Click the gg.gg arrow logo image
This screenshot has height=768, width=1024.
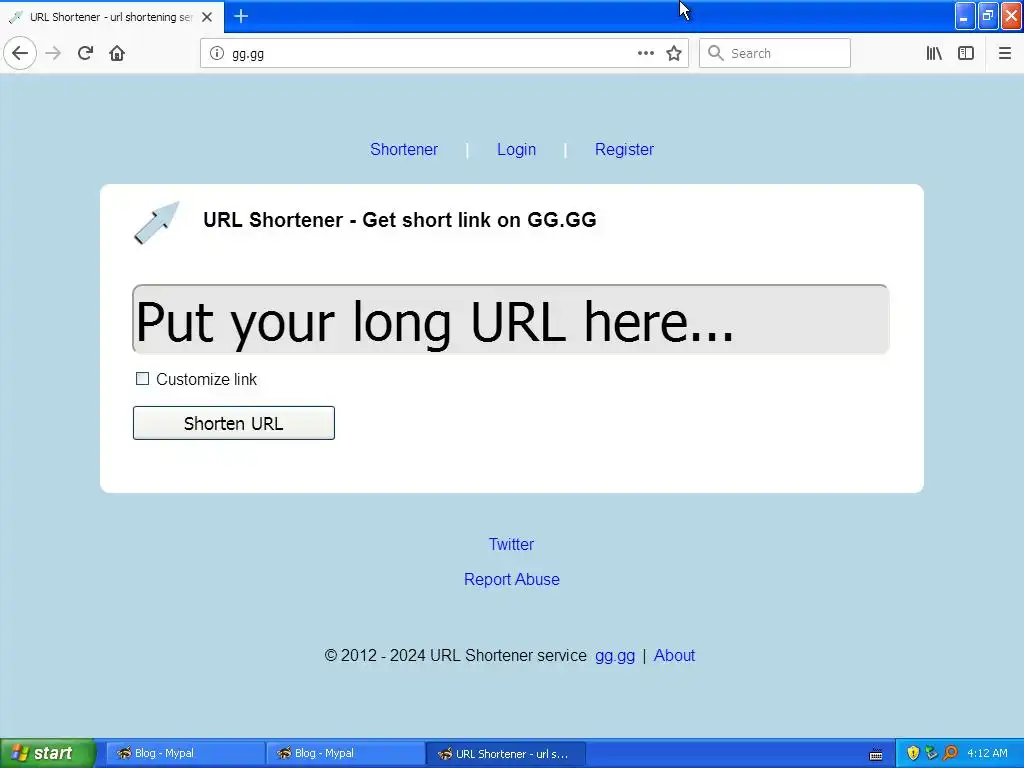click(157, 222)
